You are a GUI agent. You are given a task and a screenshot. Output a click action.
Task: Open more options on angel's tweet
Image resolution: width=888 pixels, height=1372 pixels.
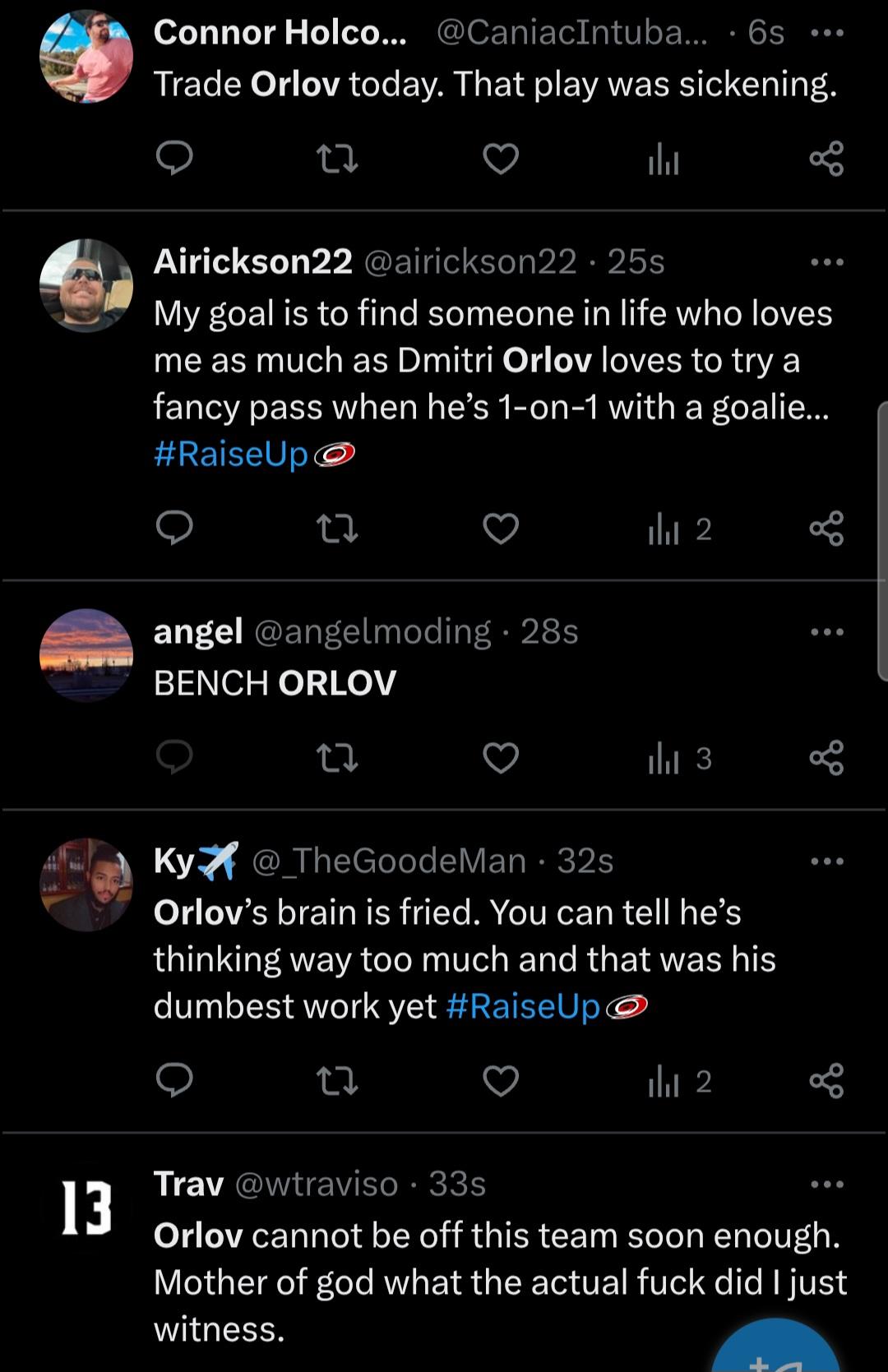coord(826,632)
